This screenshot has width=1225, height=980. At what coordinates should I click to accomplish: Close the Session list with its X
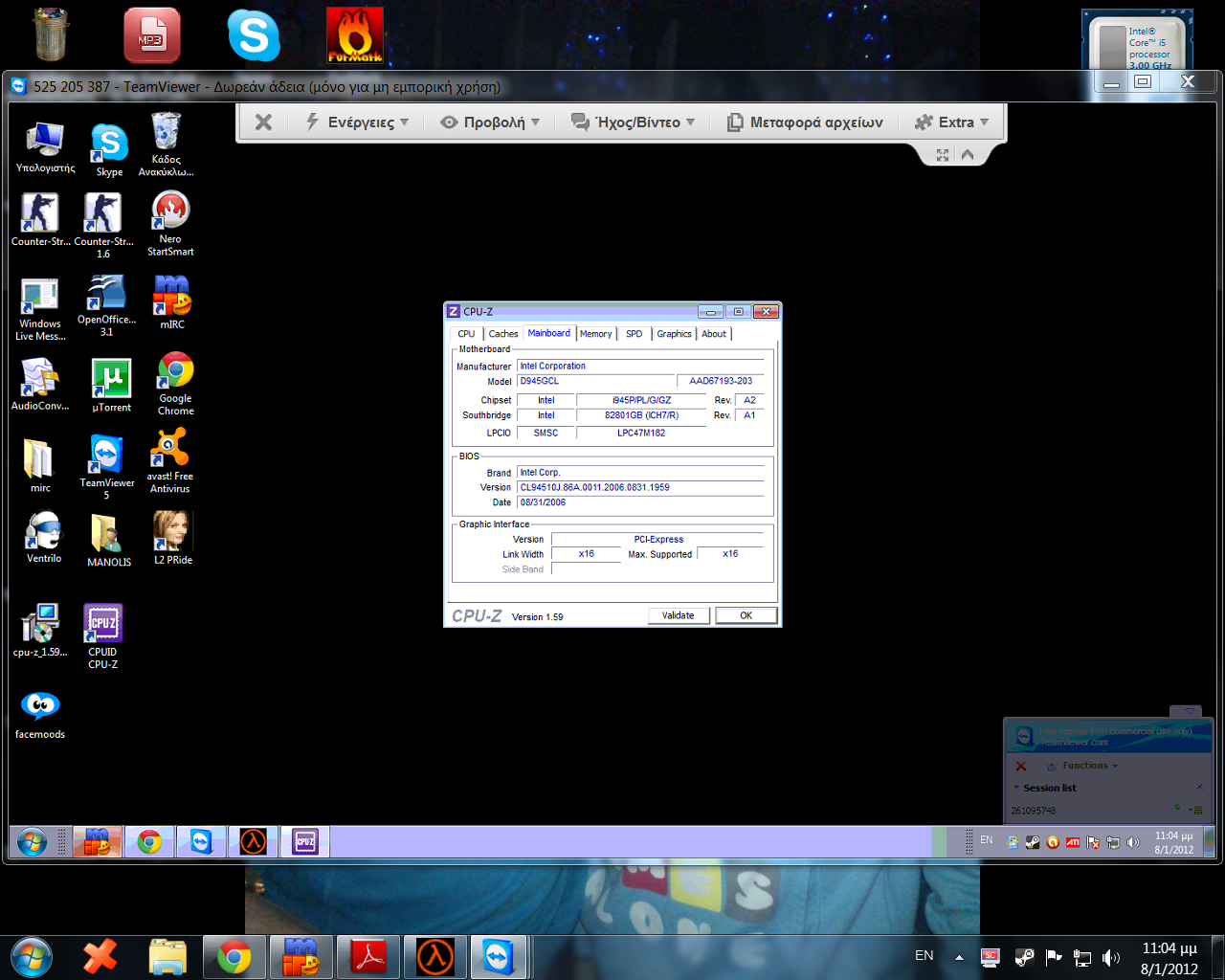1199,788
